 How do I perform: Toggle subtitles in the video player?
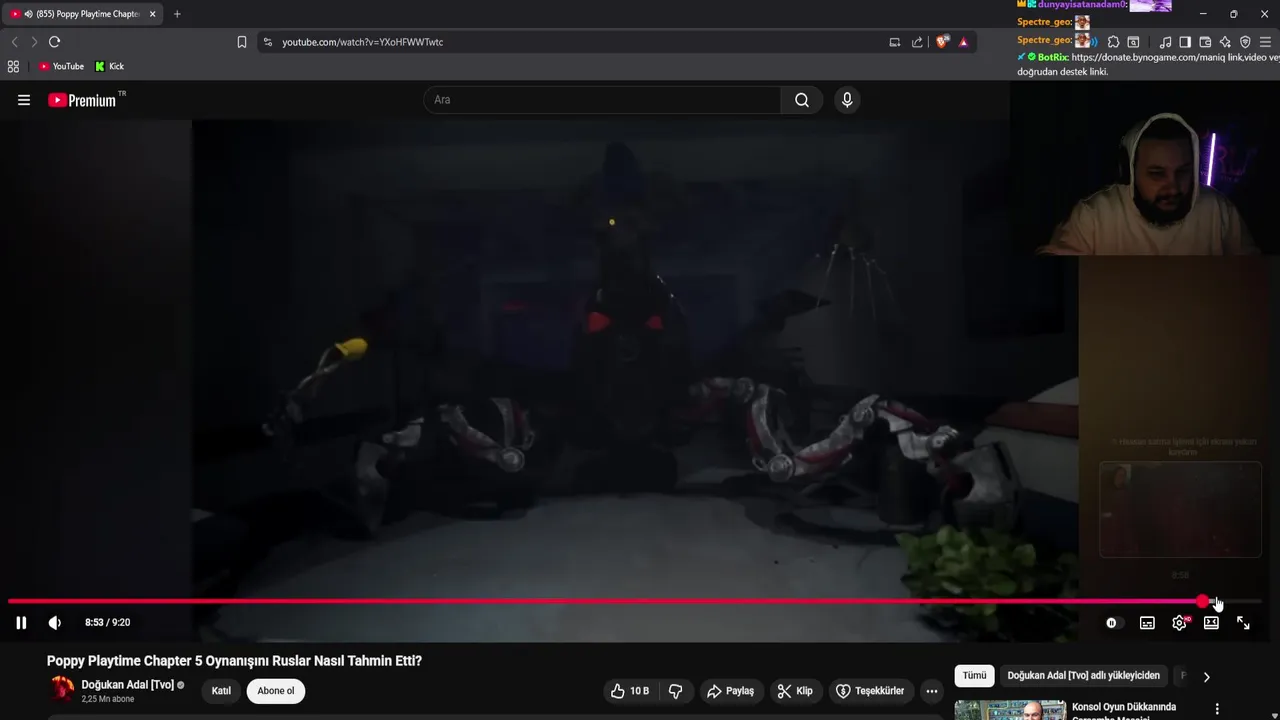click(1147, 623)
